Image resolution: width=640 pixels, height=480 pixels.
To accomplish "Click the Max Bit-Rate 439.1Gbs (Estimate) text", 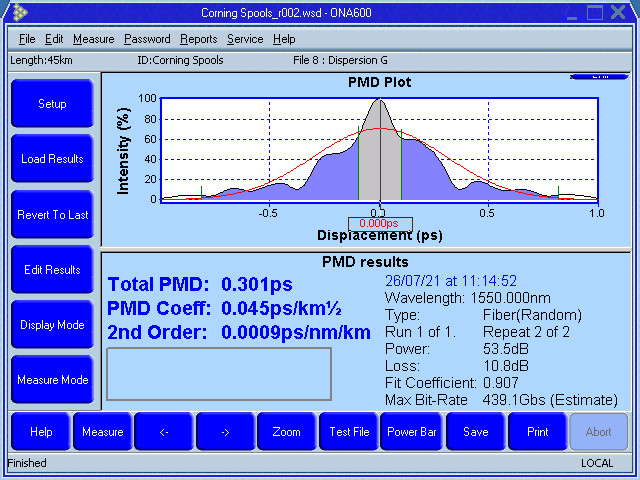I will [501, 400].
